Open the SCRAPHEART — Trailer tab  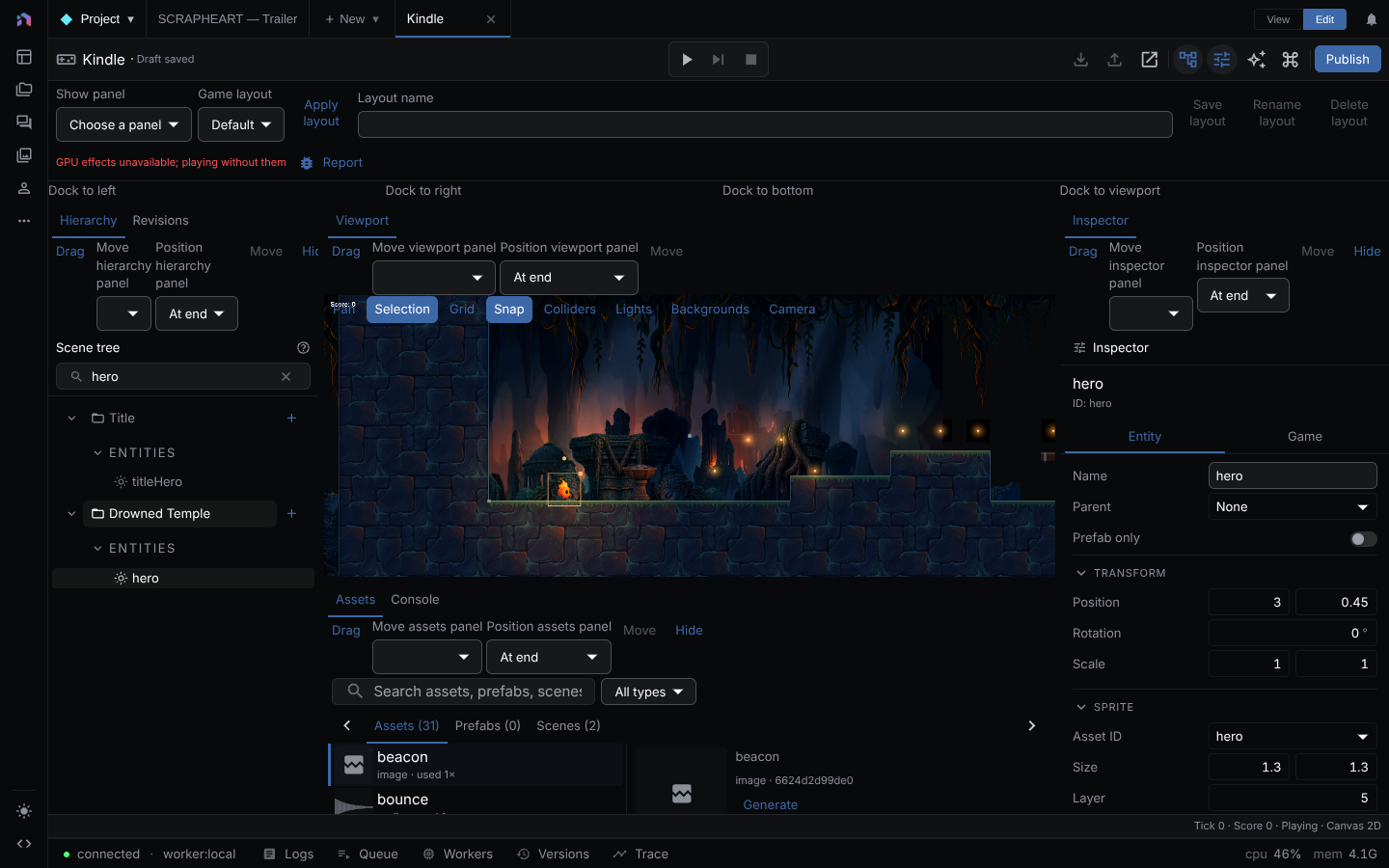[228, 19]
